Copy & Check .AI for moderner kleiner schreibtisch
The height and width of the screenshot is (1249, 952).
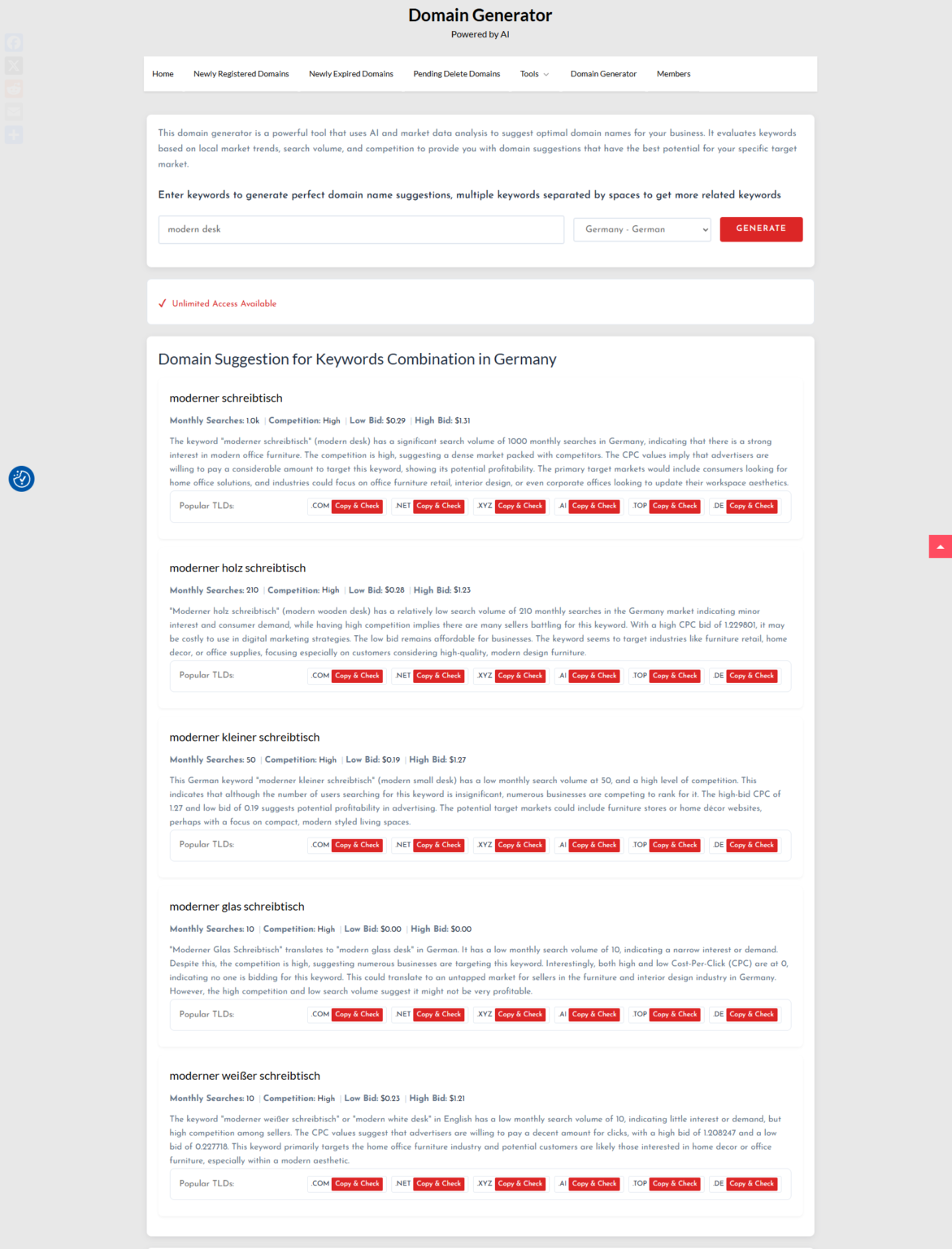(x=593, y=845)
